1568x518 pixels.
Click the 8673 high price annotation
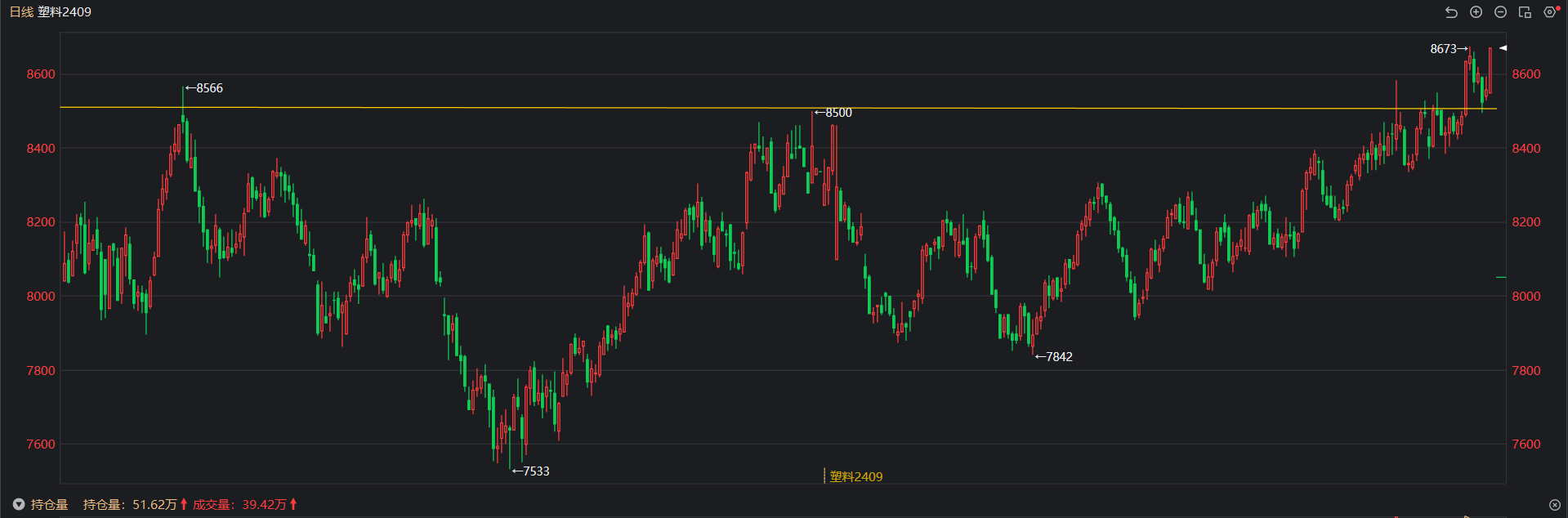point(1449,49)
